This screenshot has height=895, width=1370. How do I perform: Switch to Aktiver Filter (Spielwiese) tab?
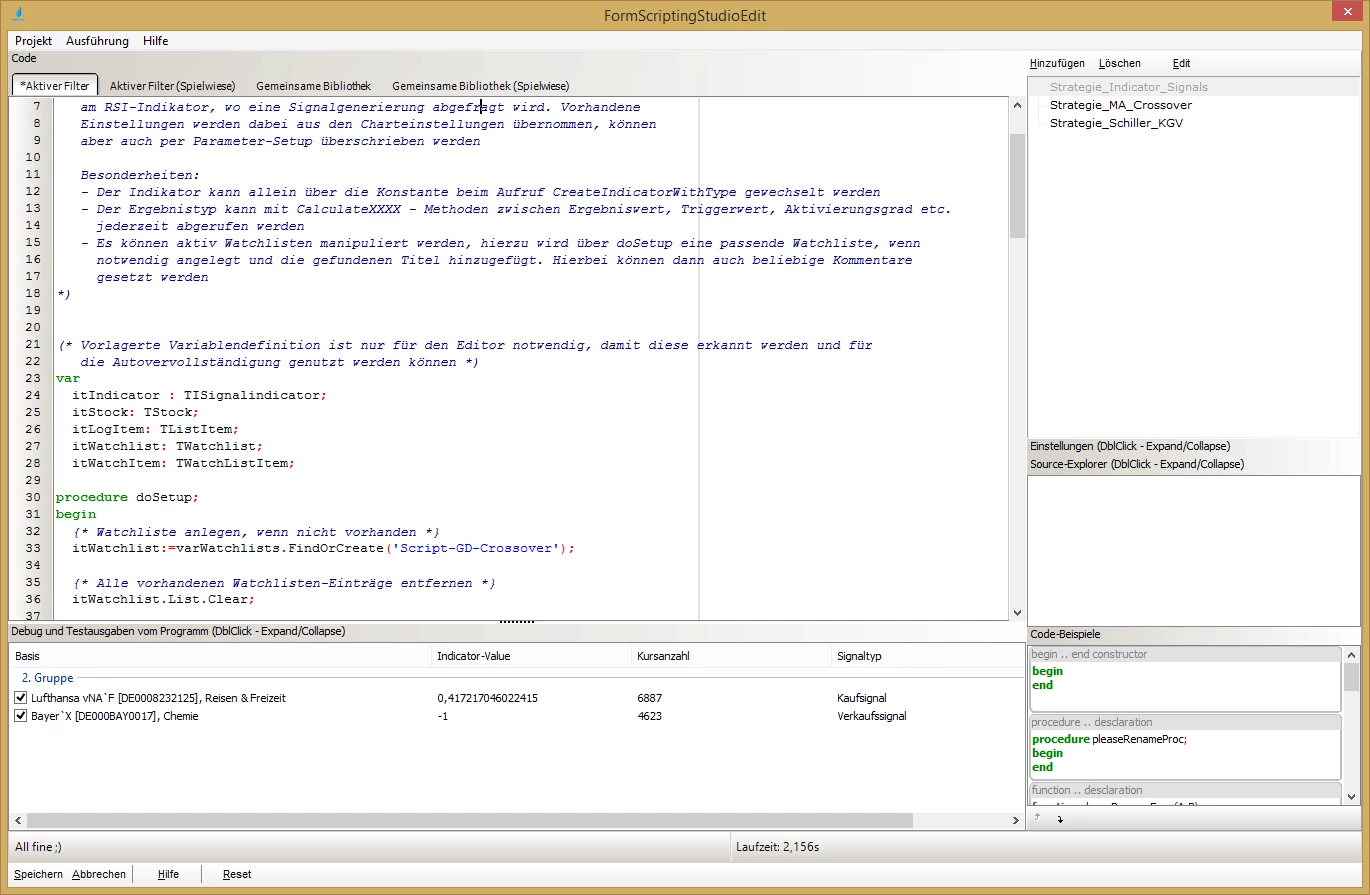pos(172,86)
